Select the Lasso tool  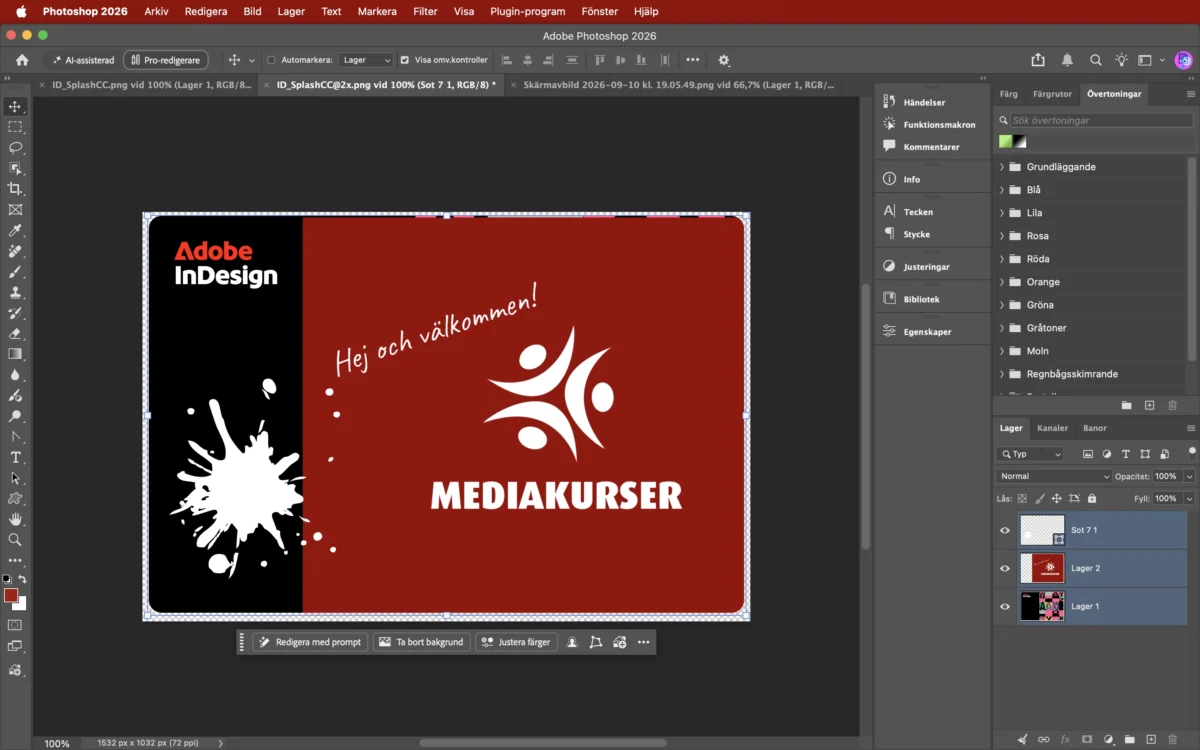tap(15, 148)
